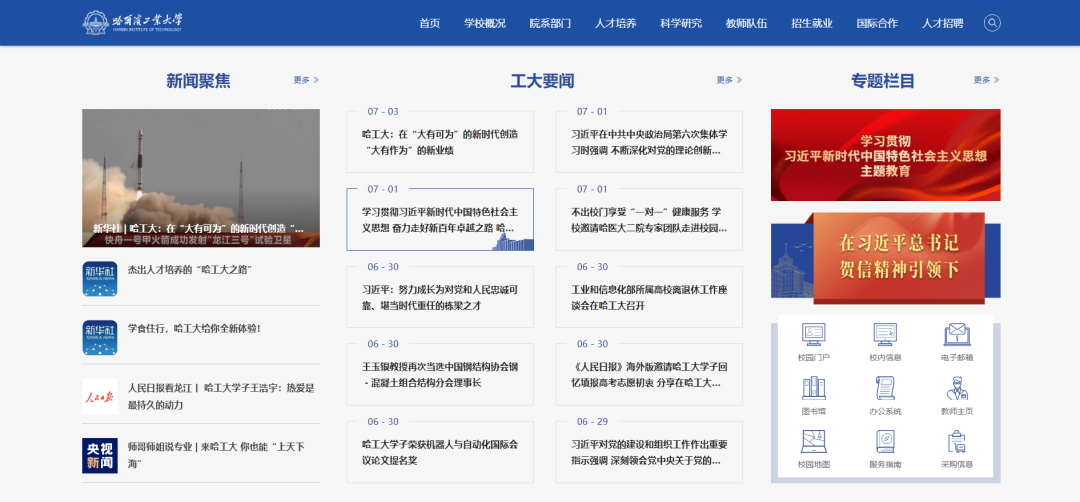
Task: Click the 教师主页 teacher icon
Action: (957, 388)
